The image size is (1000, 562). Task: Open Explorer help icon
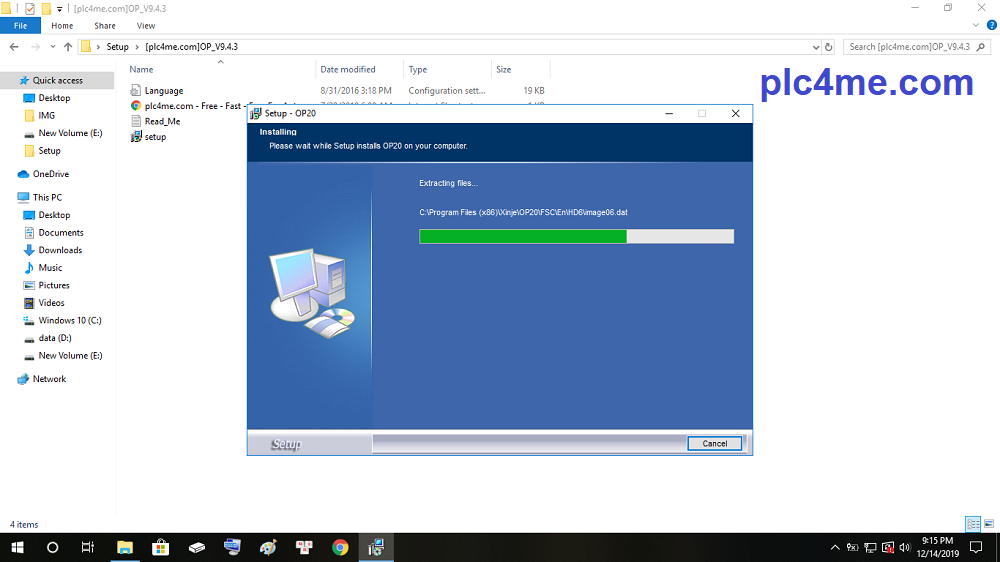pyautogui.click(x=992, y=26)
